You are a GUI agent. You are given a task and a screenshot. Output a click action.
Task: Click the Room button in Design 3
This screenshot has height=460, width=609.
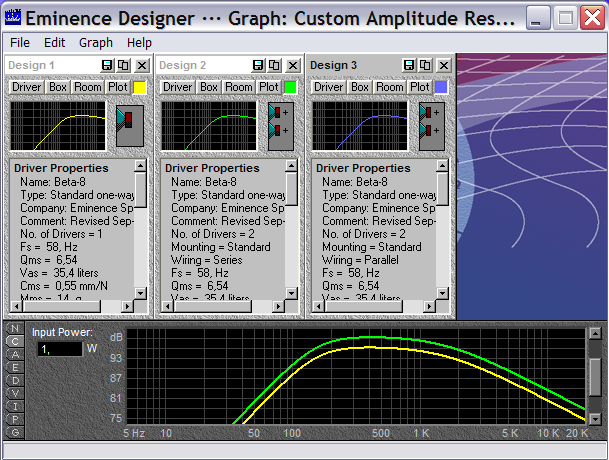pyautogui.click(x=390, y=87)
